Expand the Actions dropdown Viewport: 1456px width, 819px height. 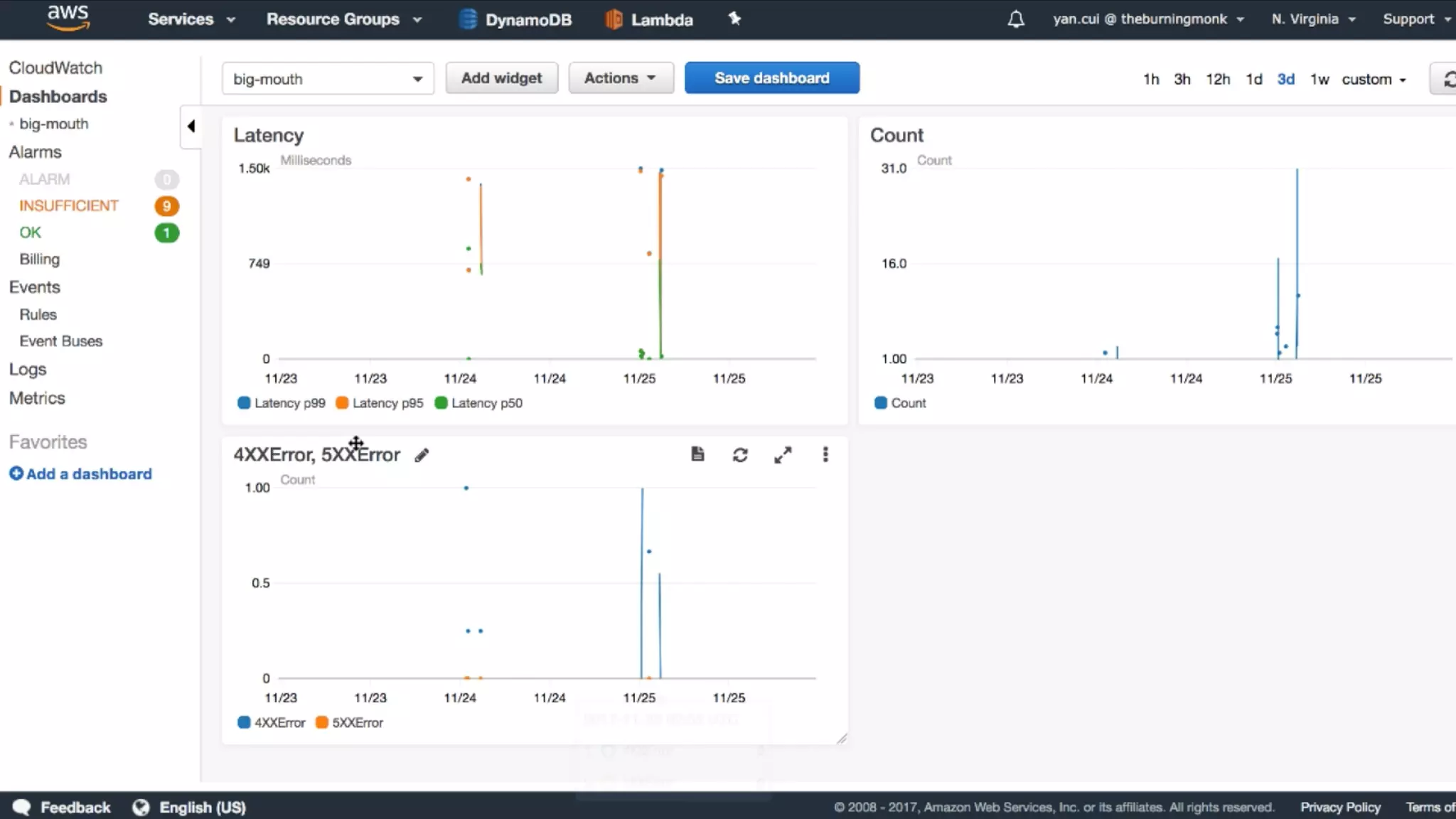[621, 78]
